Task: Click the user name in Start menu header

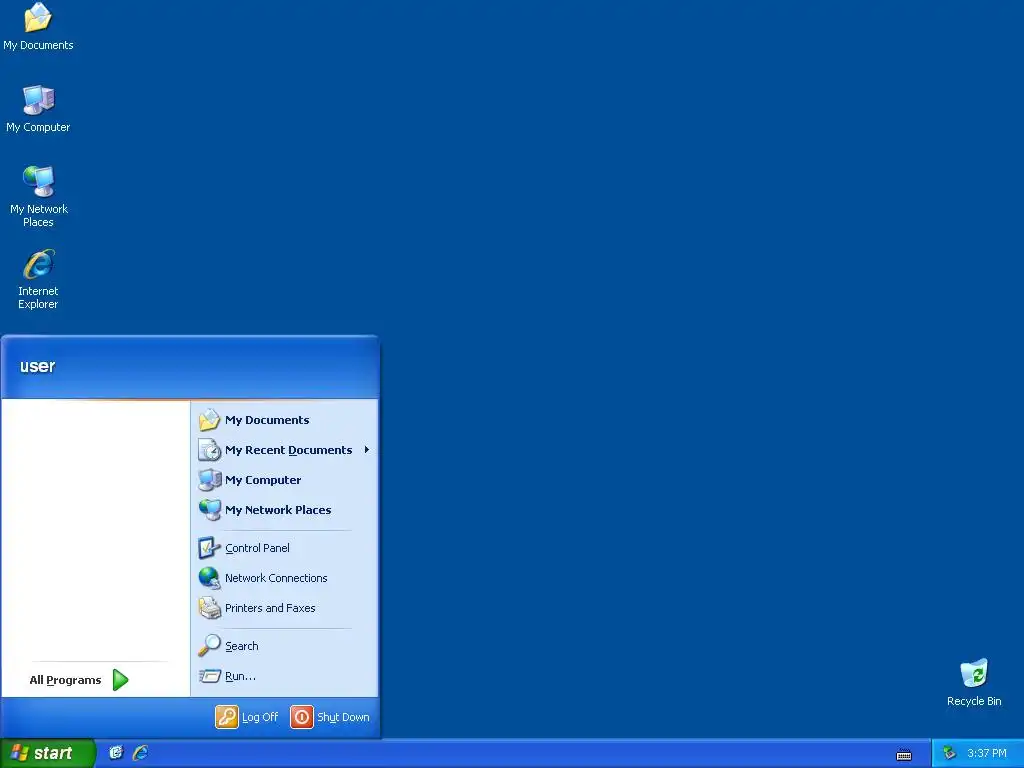Action: click(x=37, y=366)
